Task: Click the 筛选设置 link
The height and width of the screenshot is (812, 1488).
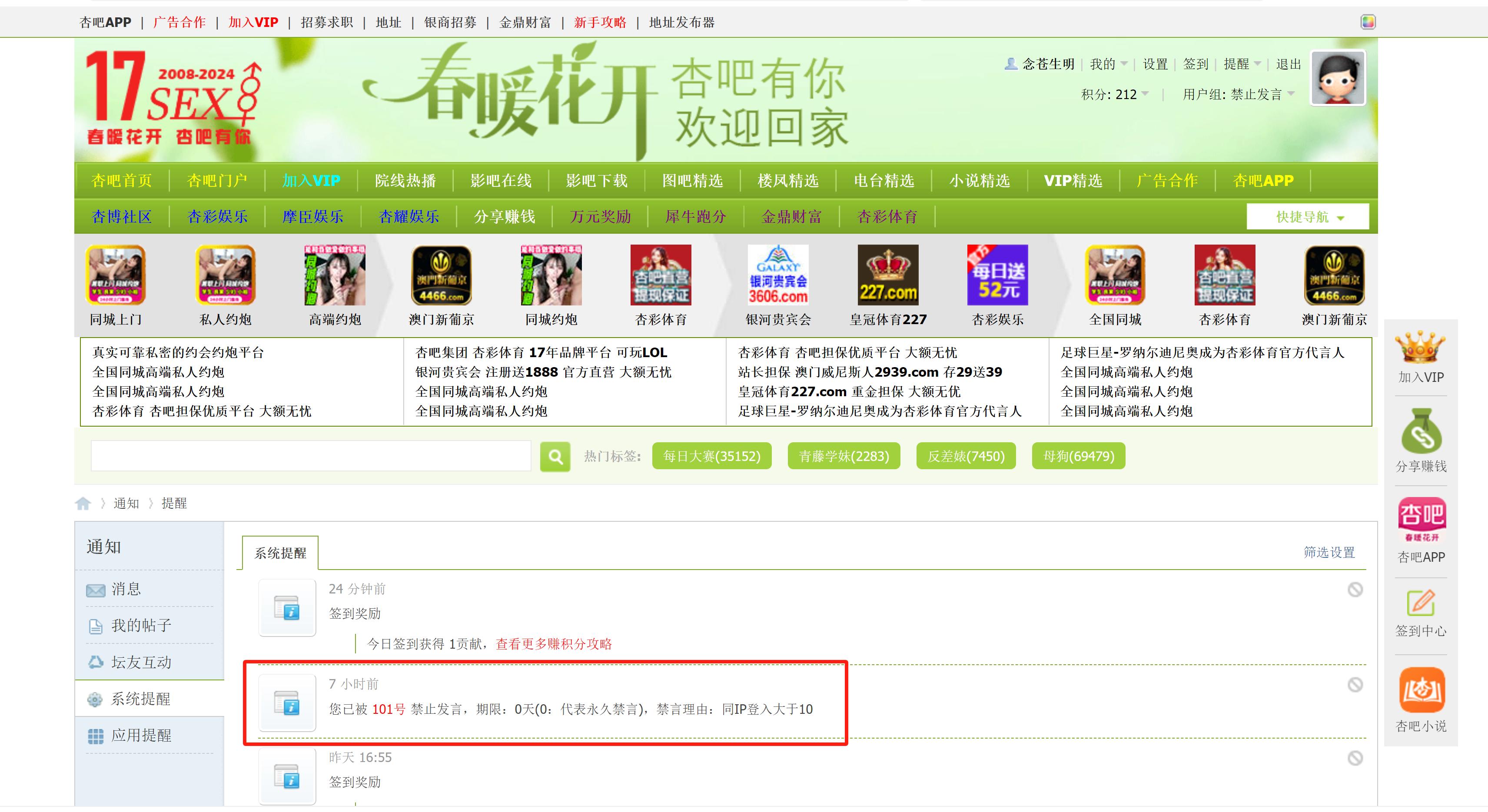Action: (x=1329, y=552)
